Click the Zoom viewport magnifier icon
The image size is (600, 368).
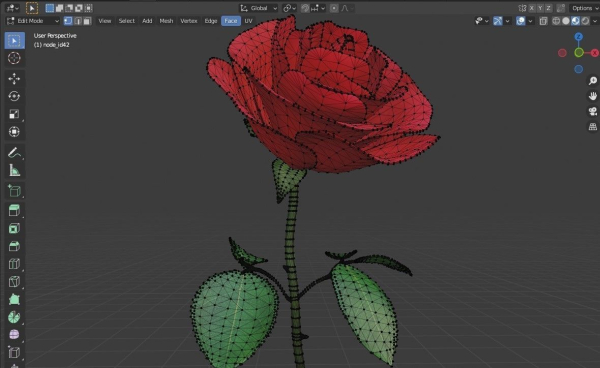pos(593,81)
